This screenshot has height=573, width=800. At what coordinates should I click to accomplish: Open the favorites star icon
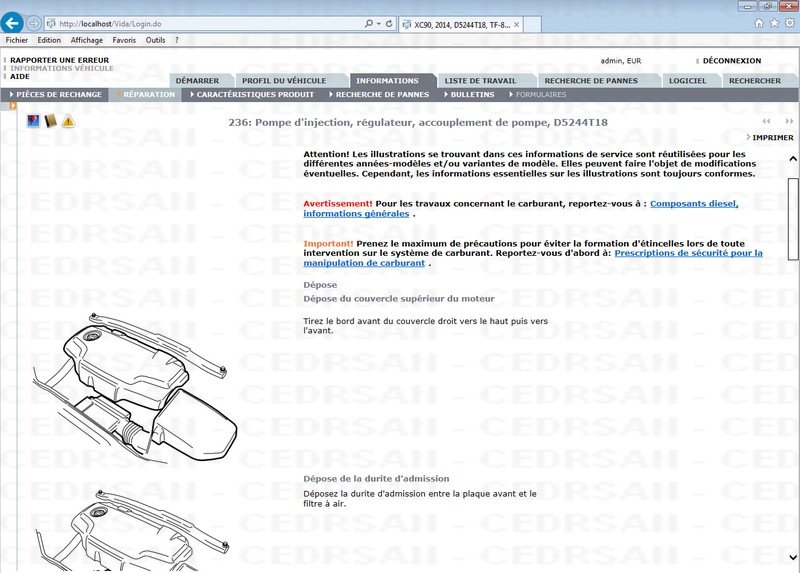773,22
